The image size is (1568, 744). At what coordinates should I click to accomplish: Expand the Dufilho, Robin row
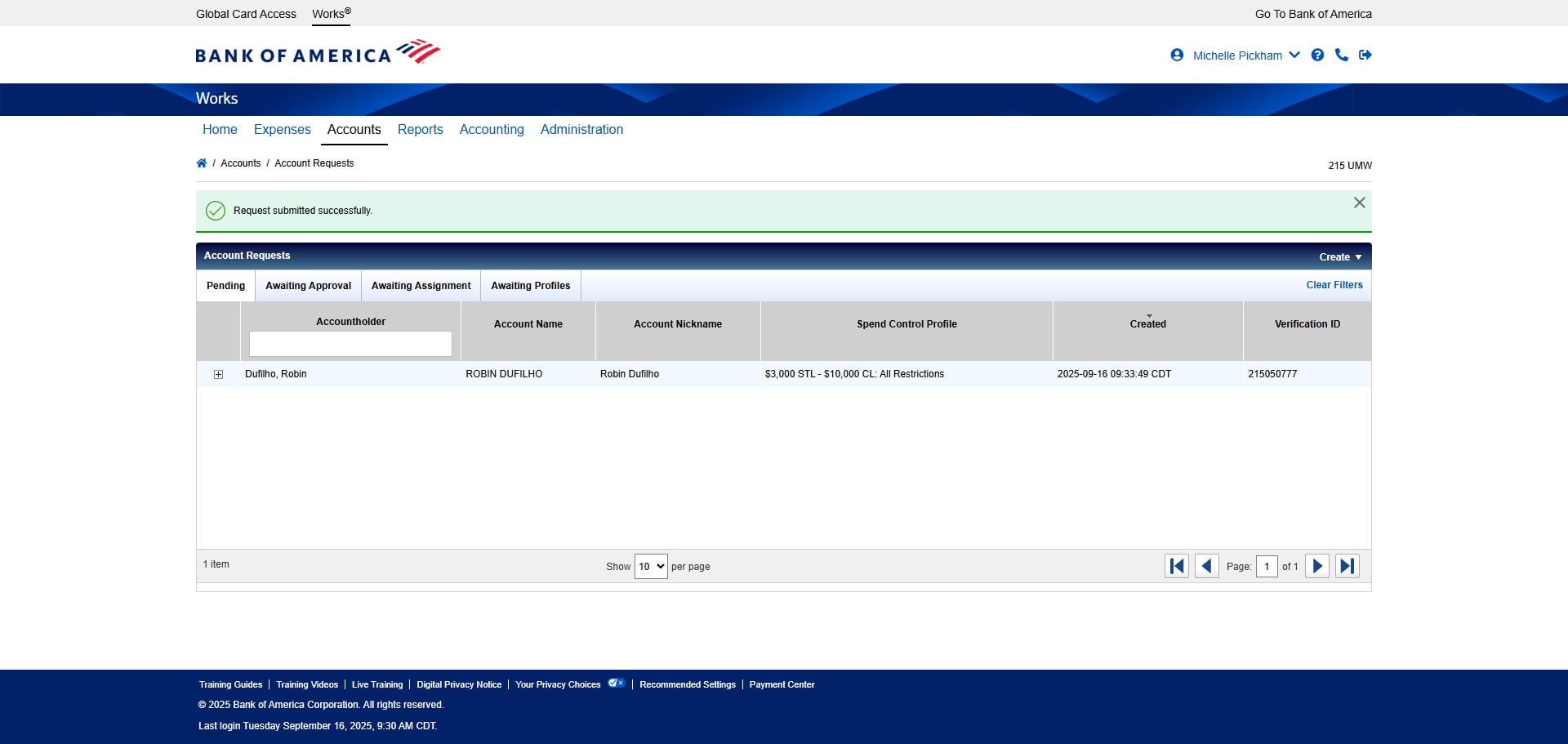218,374
